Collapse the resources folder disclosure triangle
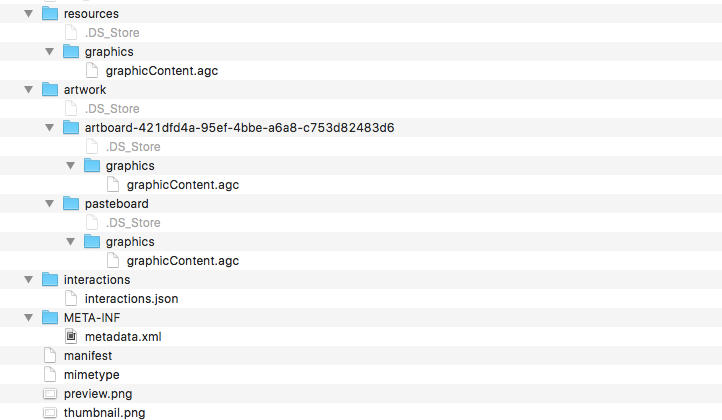Image resolution: width=722 pixels, height=420 pixels. coord(28,14)
